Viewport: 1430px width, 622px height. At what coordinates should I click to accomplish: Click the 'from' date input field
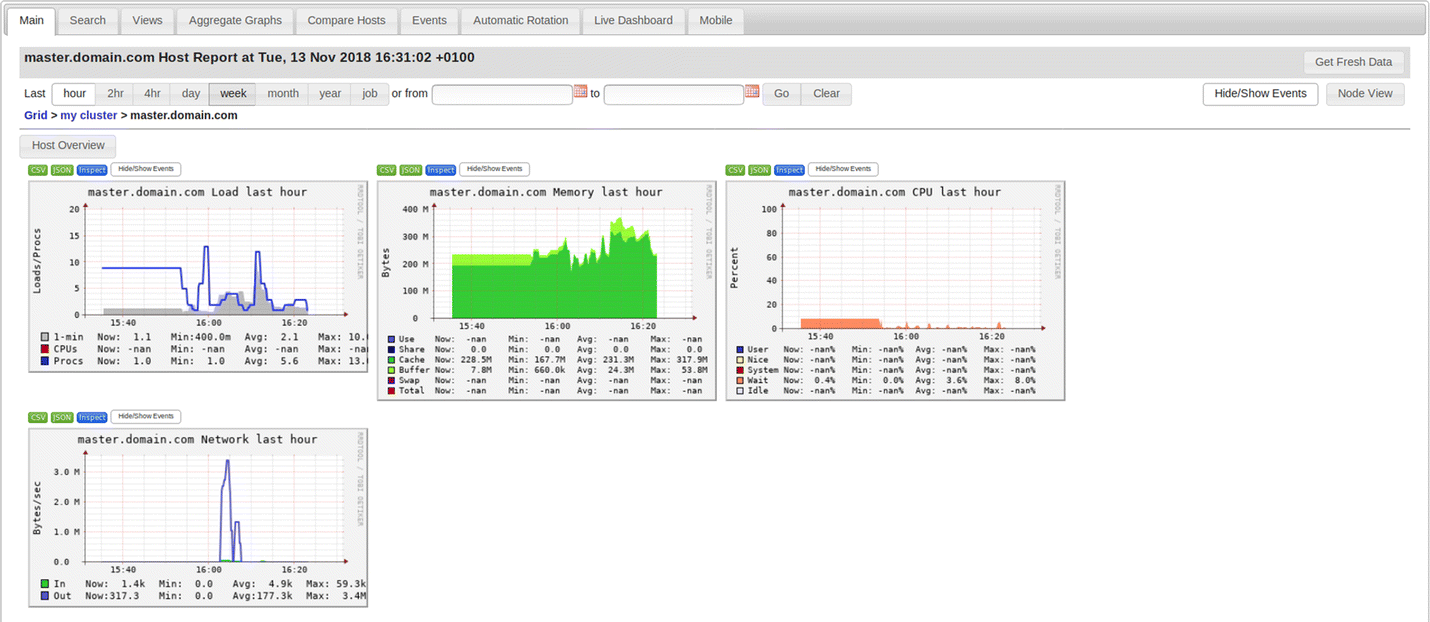point(502,94)
